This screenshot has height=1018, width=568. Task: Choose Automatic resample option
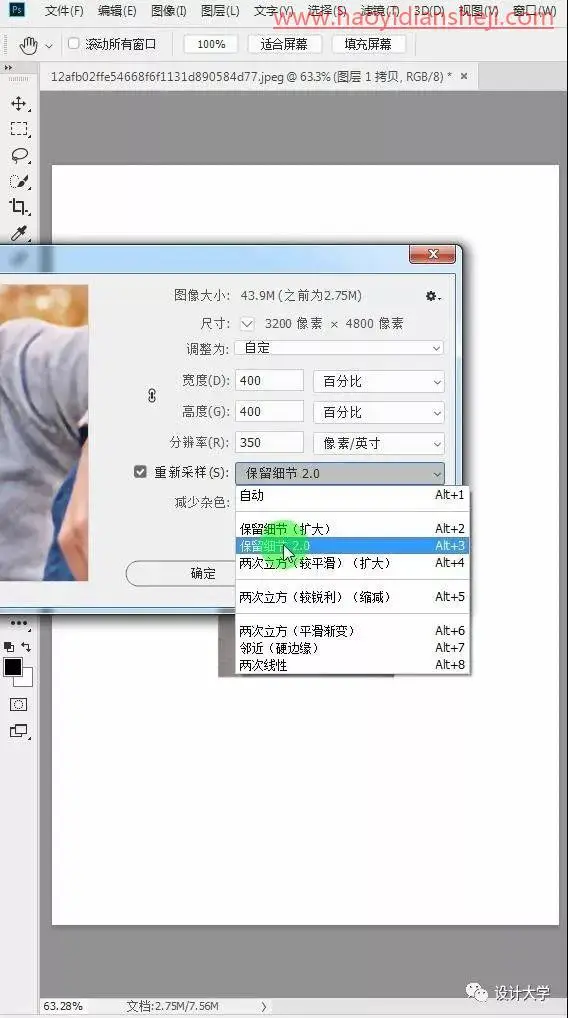click(x=352, y=495)
